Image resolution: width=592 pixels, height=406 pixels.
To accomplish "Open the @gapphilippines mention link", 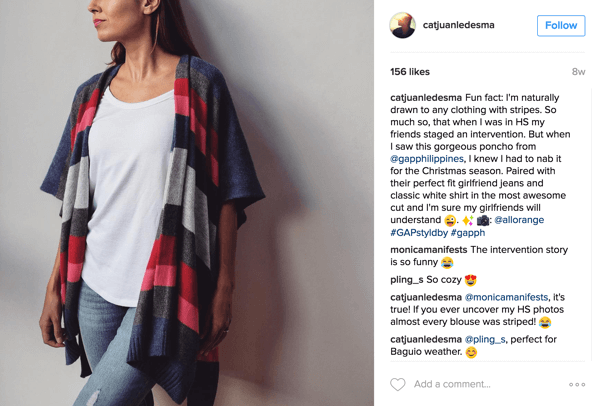I will click(x=427, y=159).
